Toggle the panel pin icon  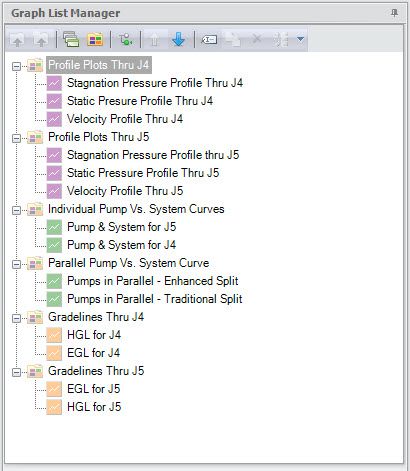(x=394, y=13)
